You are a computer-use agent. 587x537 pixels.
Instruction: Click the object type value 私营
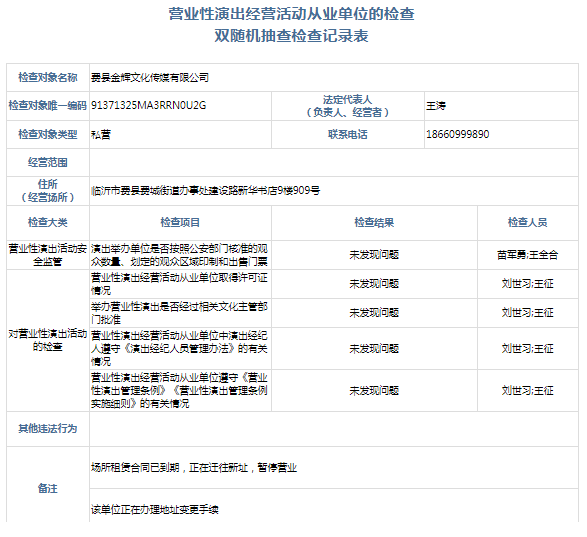101,134
